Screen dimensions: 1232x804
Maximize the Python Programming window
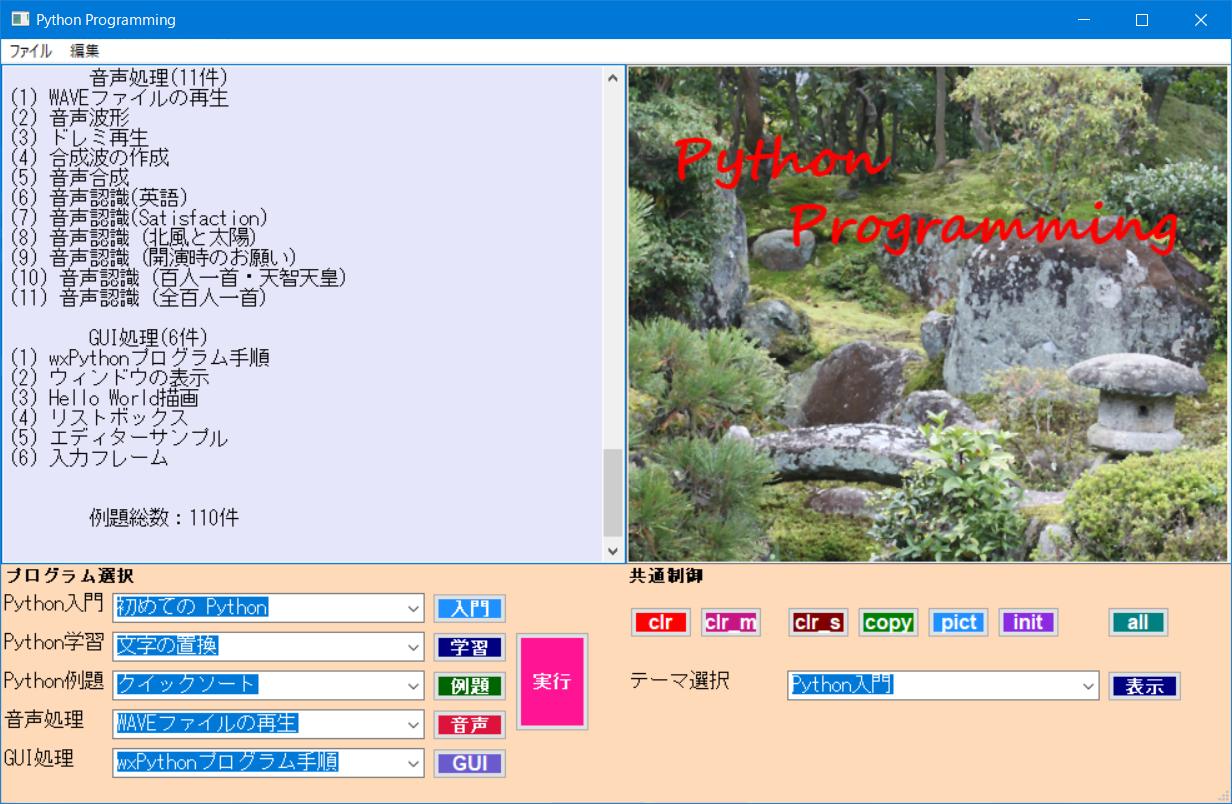(1142, 20)
